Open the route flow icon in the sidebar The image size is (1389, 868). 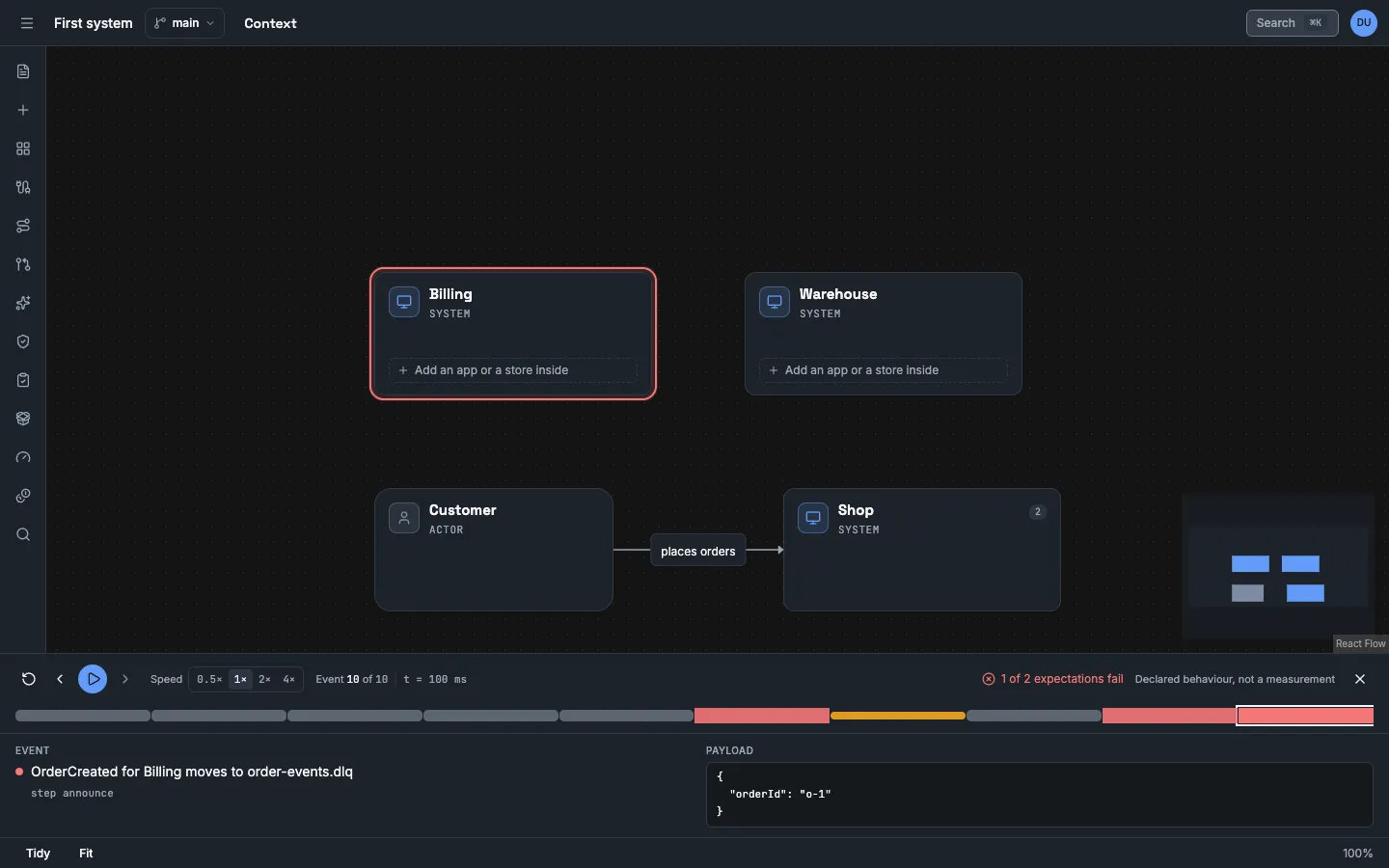pos(23,226)
